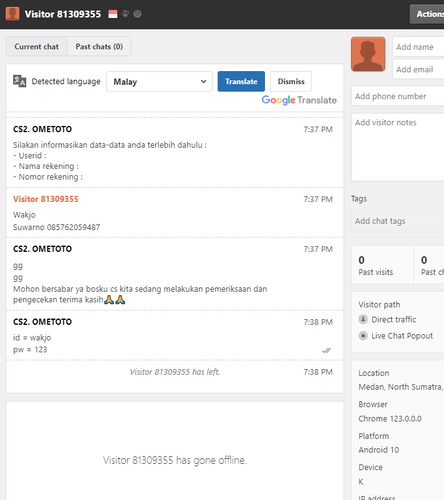The height and width of the screenshot is (500, 444).
Task: Click the Chrome 123.0.0.0 browser value
Action: point(390,419)
